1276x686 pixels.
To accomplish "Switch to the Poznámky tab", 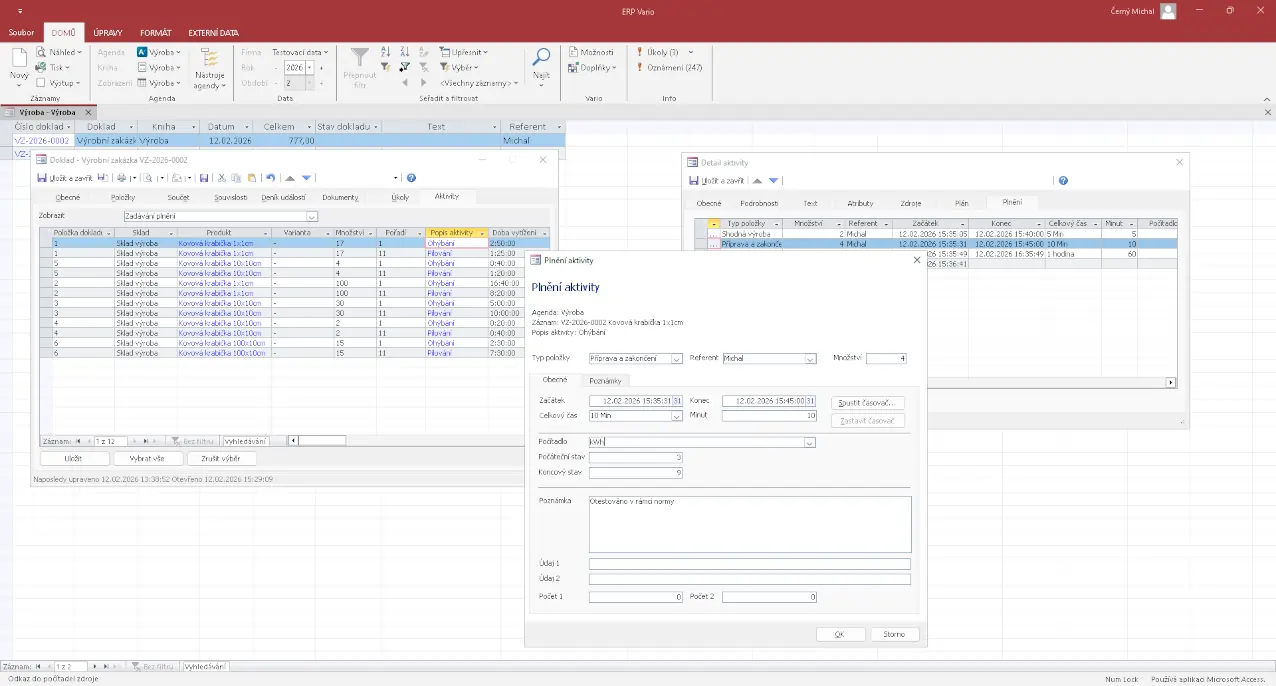I will [x=605, y=381].
